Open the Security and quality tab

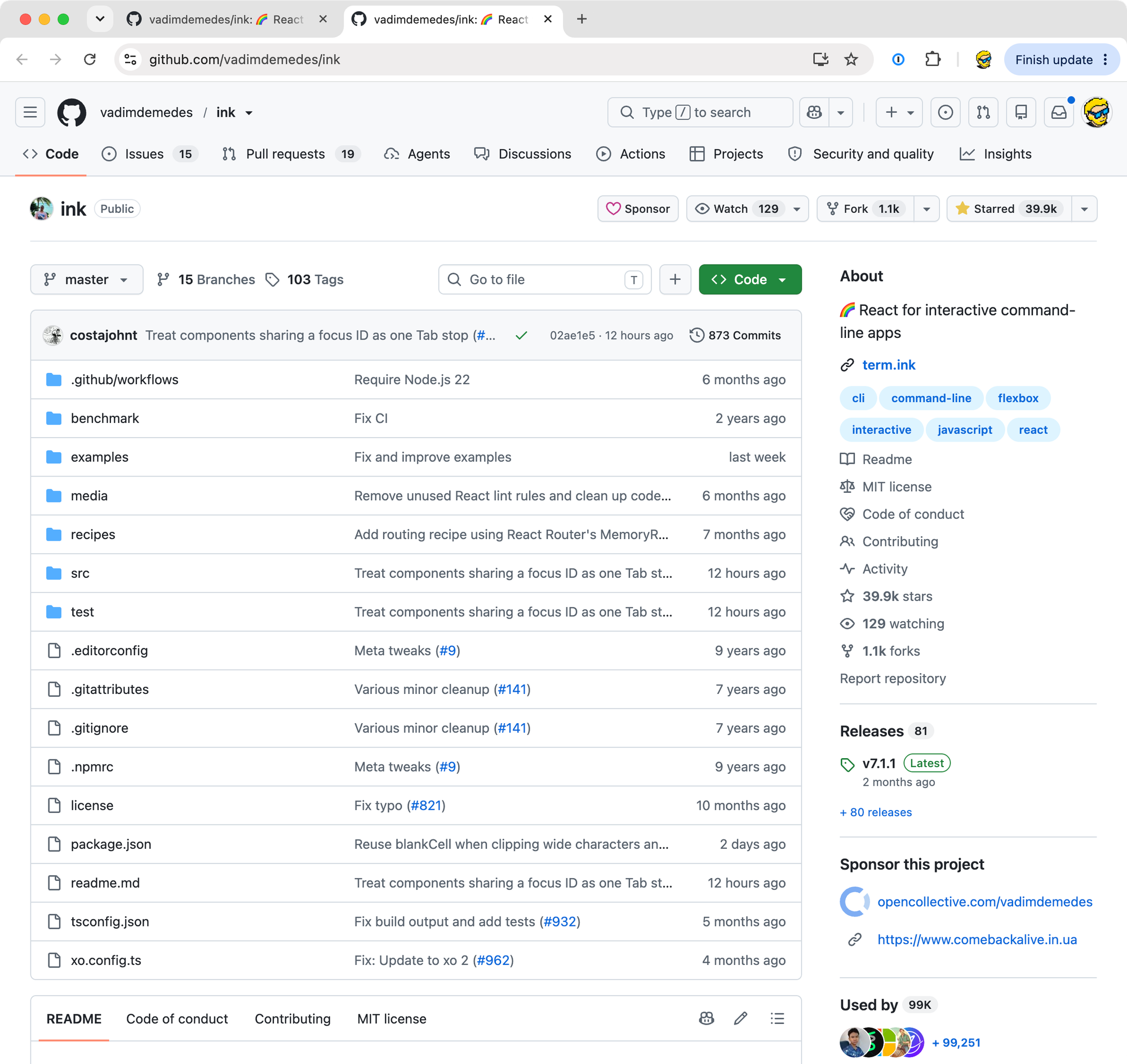point(861,154)
